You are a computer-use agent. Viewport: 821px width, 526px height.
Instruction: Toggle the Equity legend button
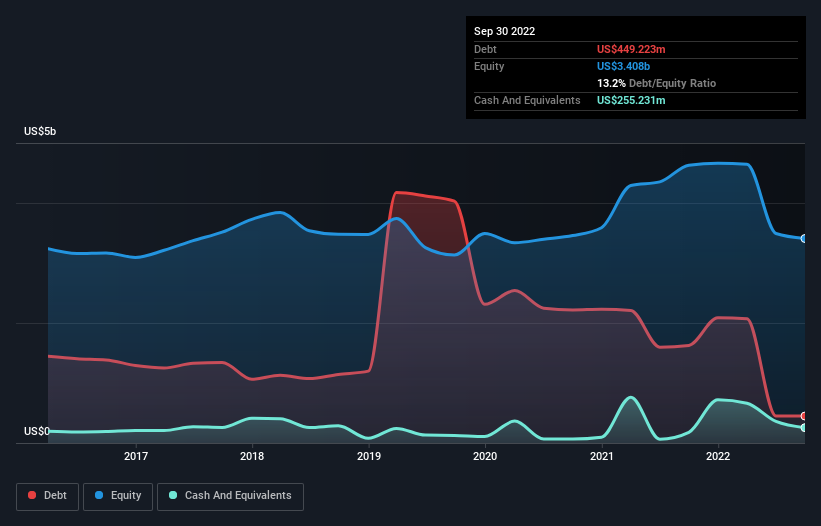tap(118, 496)
